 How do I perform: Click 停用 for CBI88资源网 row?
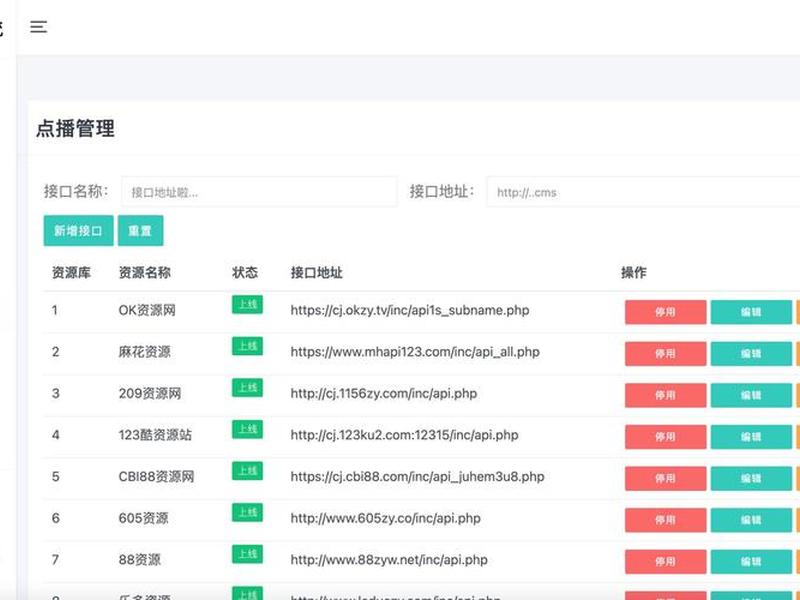click(x=665, y=479)
